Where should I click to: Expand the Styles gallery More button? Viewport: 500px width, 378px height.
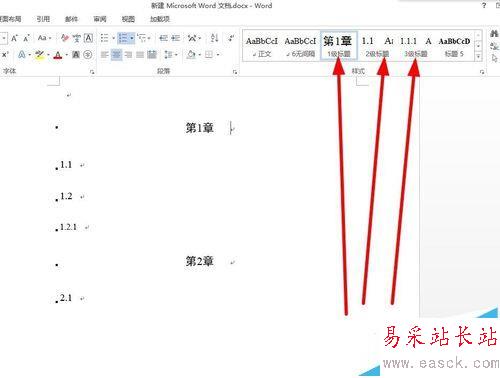pyautogui.click(x=478, y=57)
